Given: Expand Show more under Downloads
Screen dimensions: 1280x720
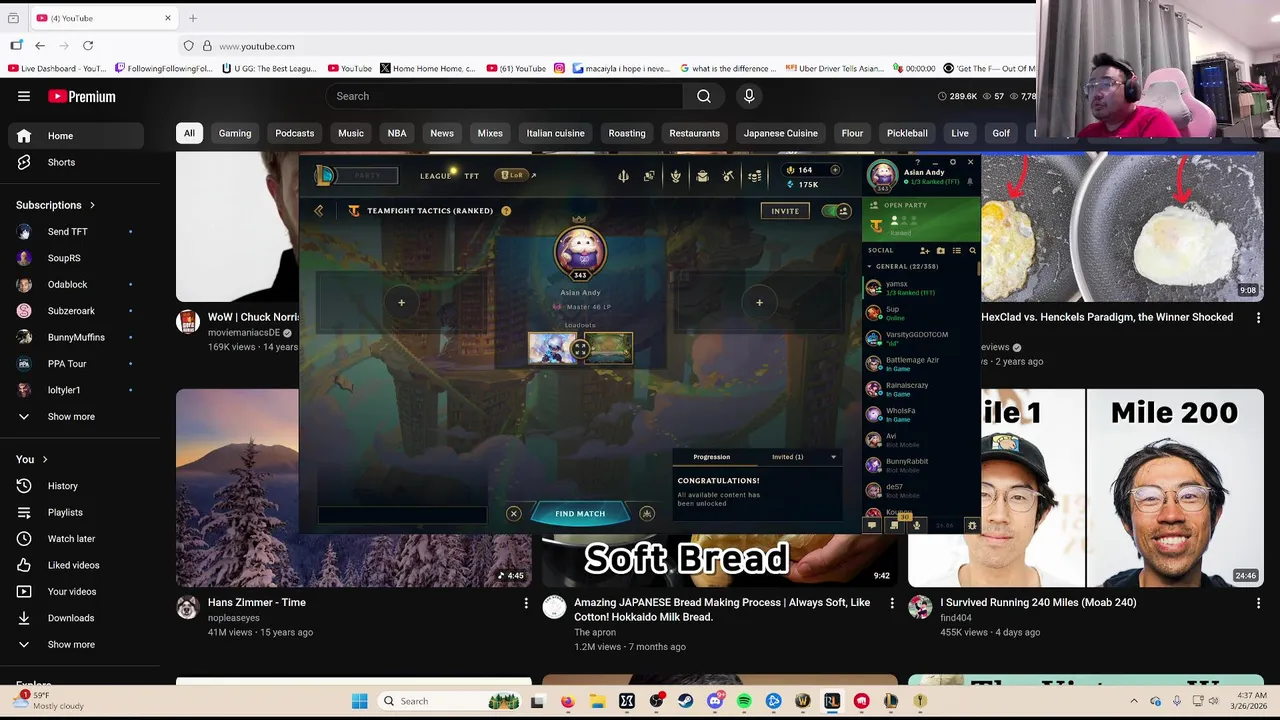Looking at the screenshot, I should 72,644.
